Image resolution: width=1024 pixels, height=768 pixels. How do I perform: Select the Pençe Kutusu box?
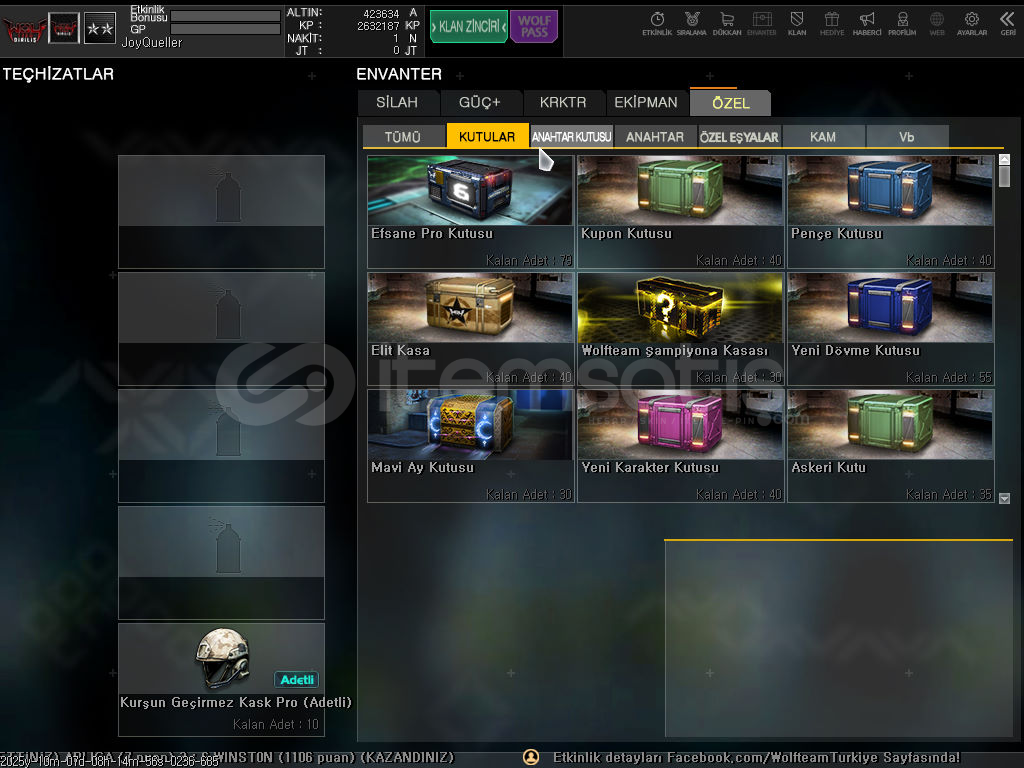(x=891, y=212)
